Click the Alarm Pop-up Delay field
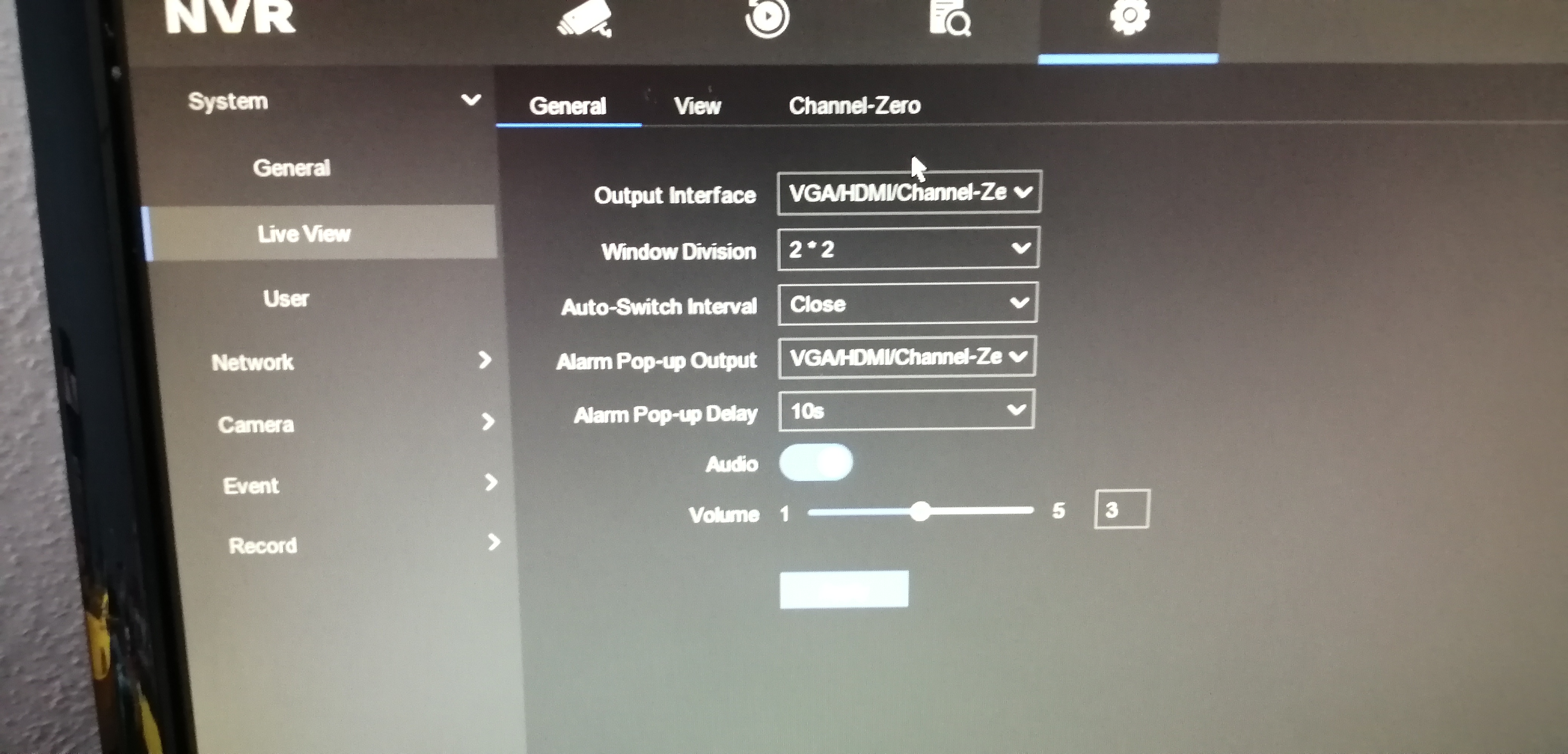1568x754 pixels. point(907,411)
